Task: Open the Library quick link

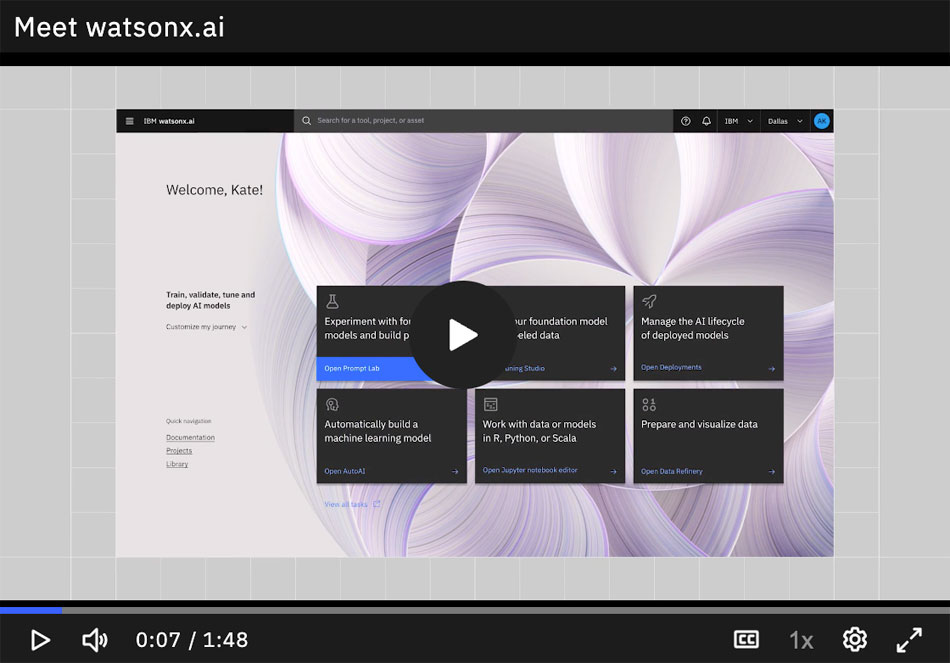Action: click(x=177, y=464)
